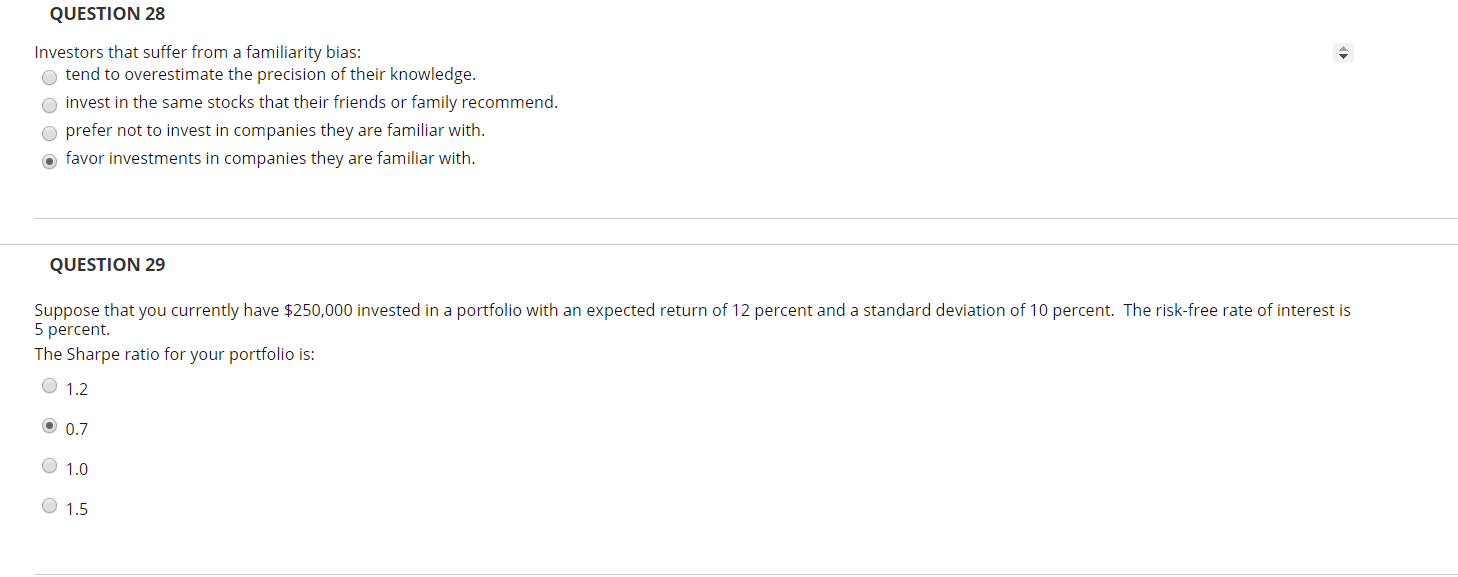
Task: Click the label text "0.7" next to its radio button
Action: [x=75, y=428]
